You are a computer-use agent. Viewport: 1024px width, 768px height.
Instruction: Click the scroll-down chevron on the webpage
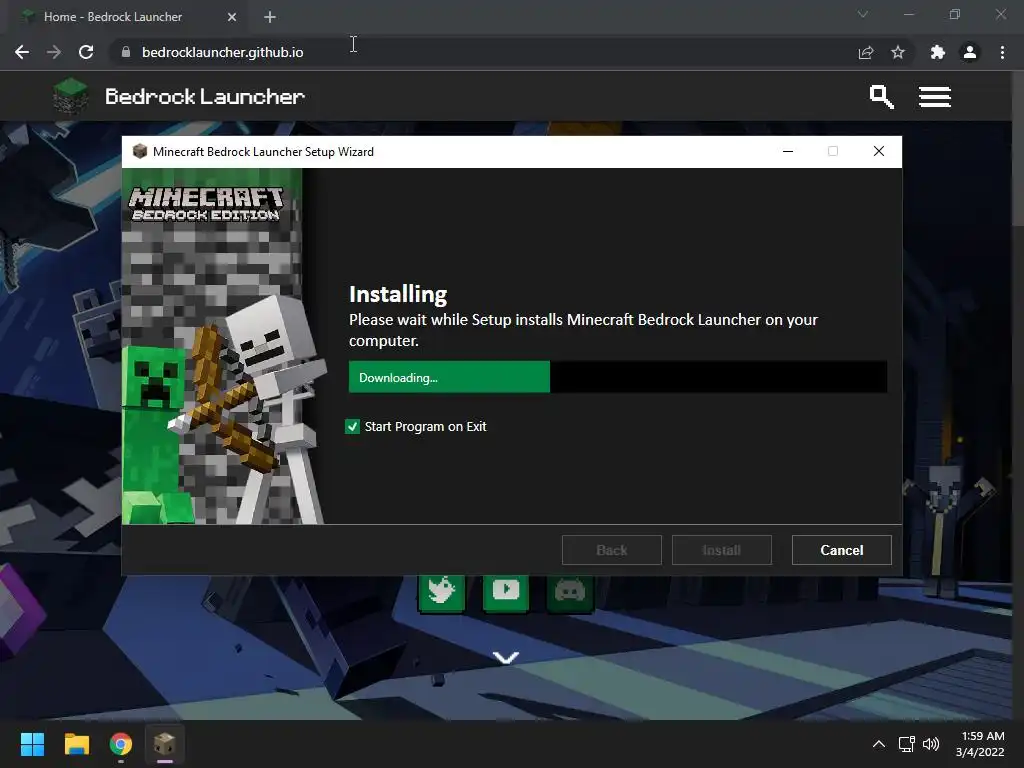point(505,657)
